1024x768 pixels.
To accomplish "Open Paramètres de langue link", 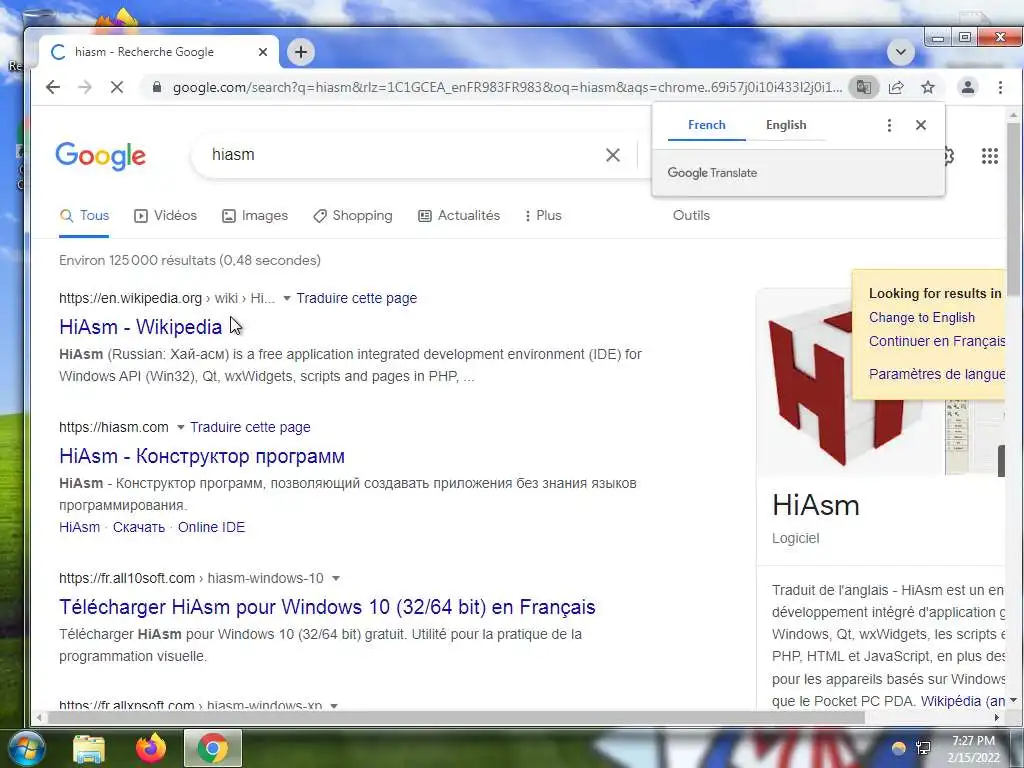I will [936, 374].
